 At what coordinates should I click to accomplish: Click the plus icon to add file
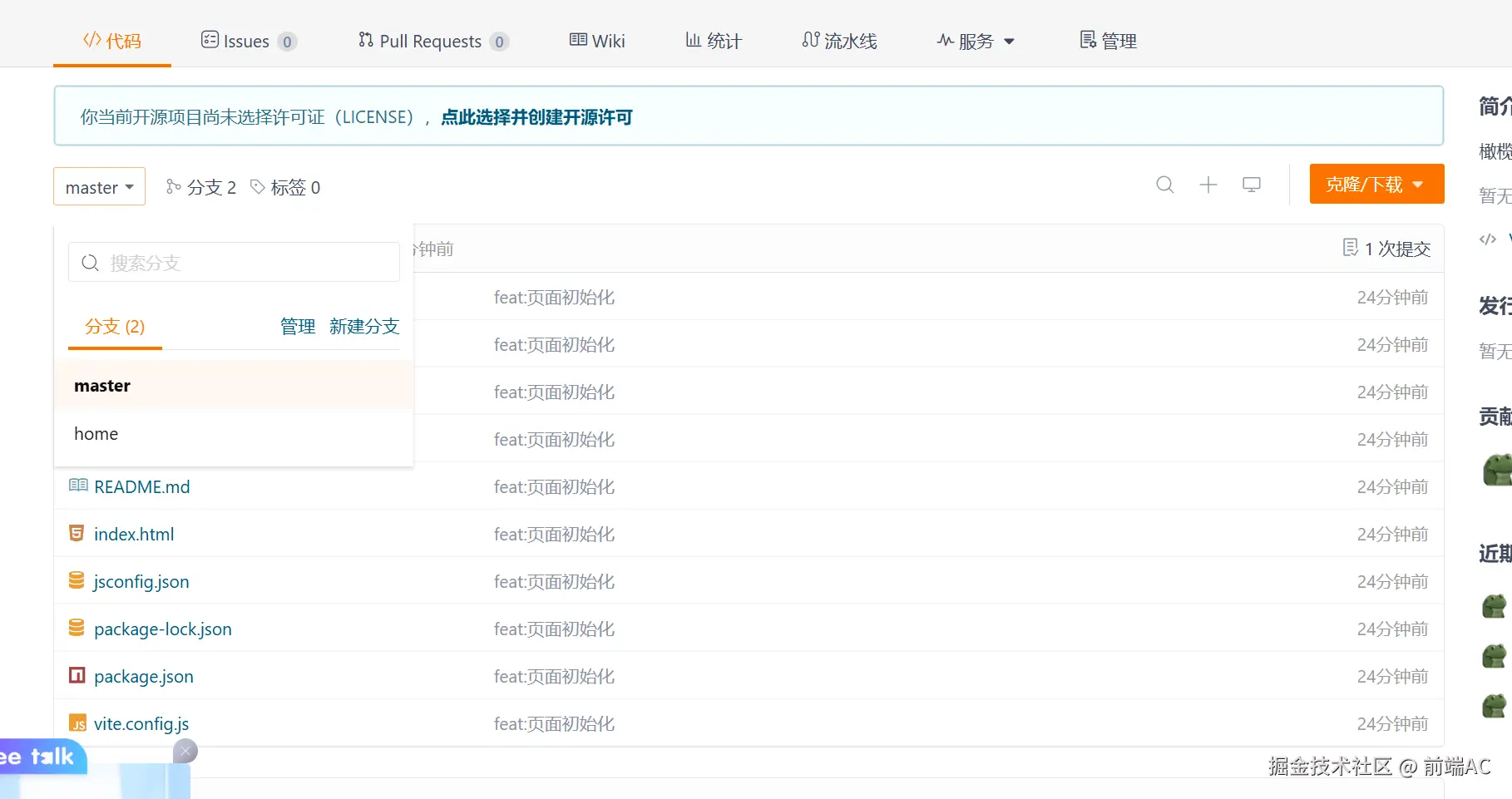click(1208, 185)
